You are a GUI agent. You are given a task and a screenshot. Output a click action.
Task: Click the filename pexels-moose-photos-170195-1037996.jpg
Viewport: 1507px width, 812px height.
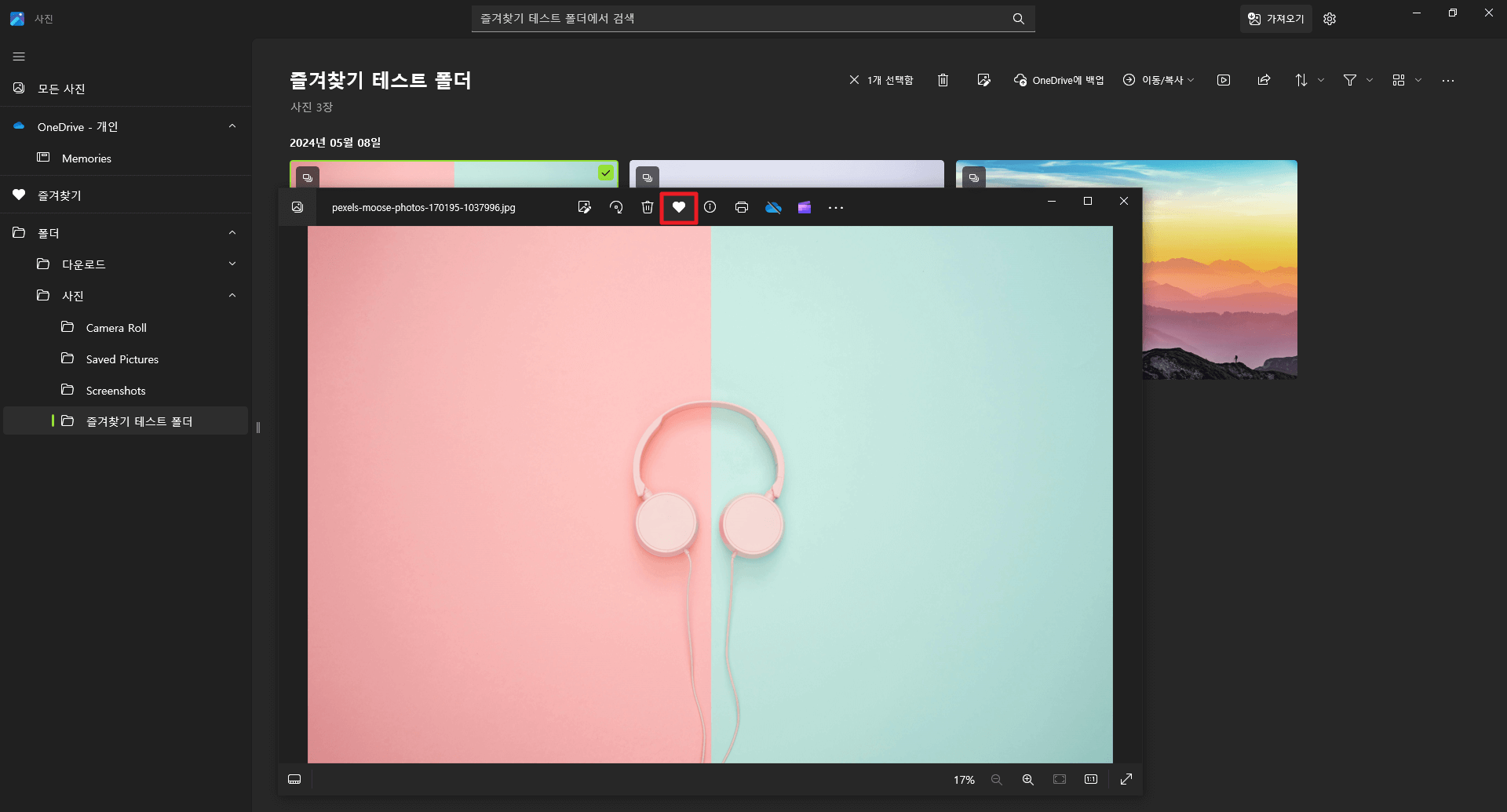(424, 208)
